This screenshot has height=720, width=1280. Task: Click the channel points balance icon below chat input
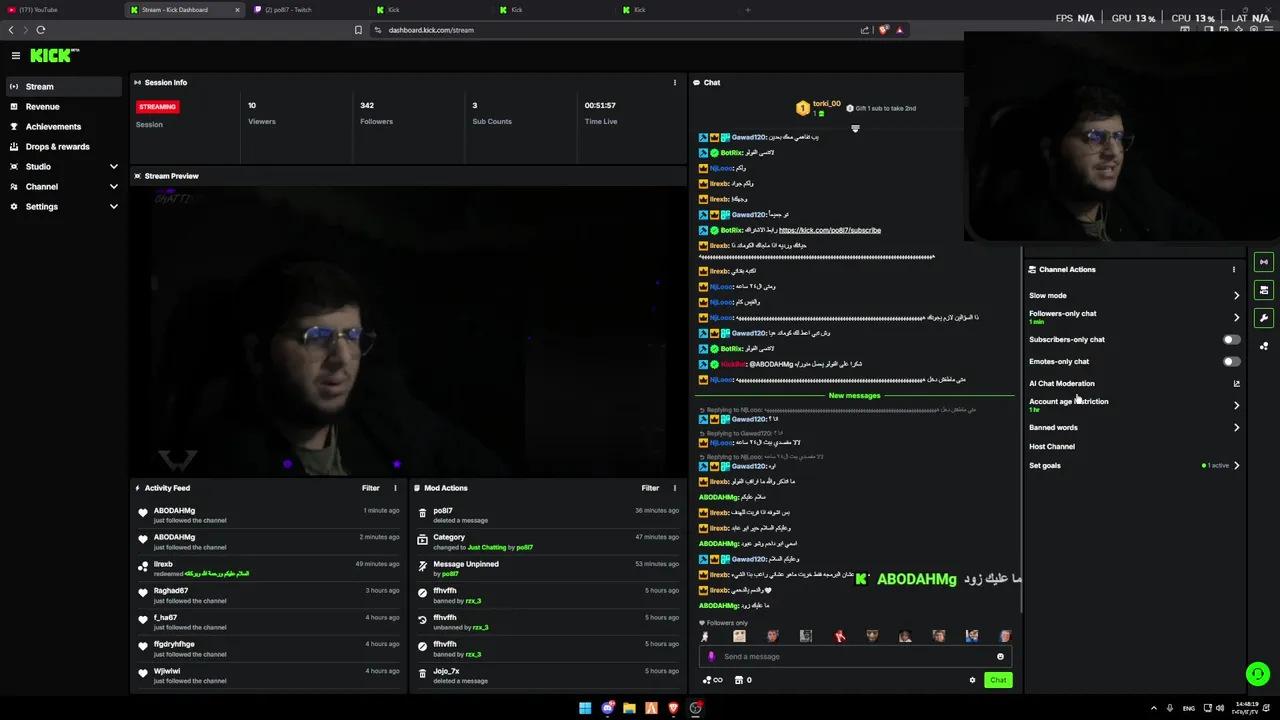pyautogui.click(x=713, y=680)
